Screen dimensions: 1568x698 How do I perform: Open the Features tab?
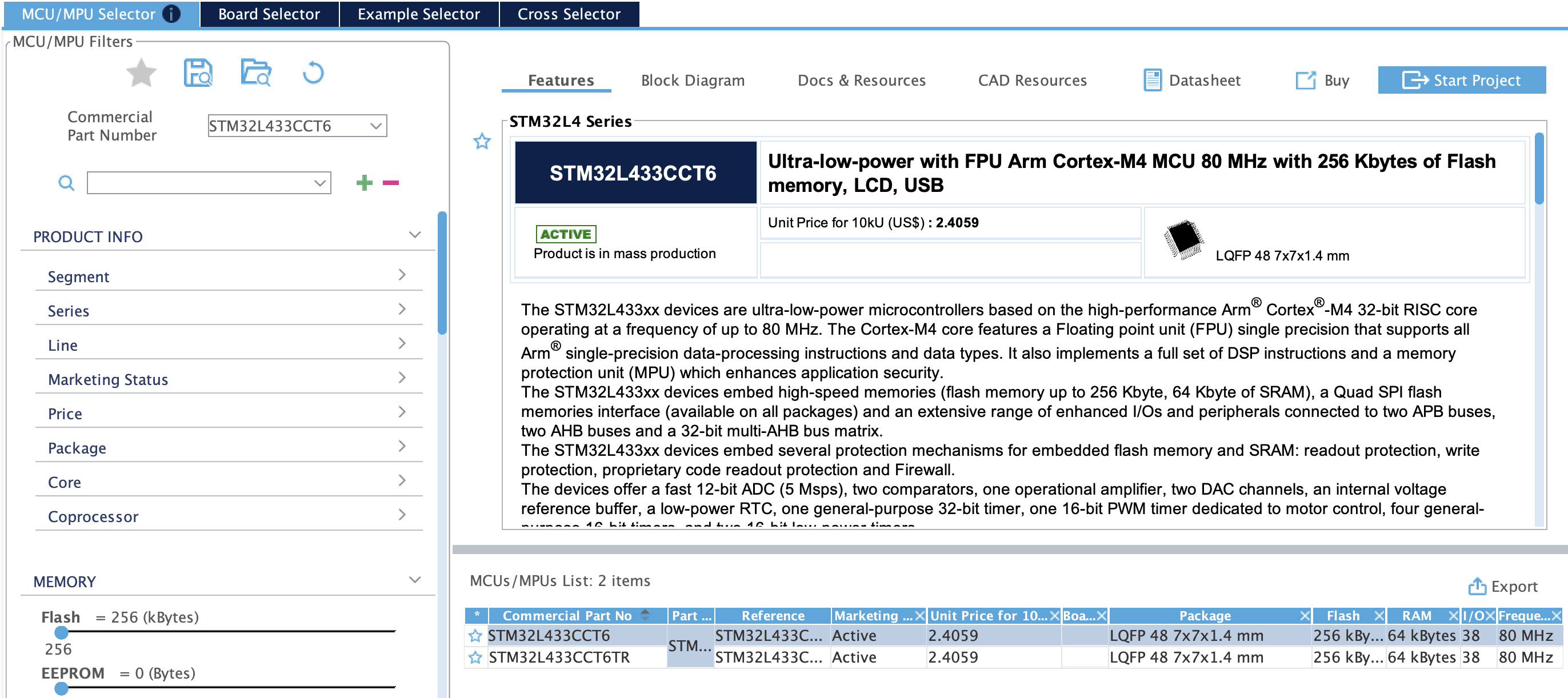tap(561, 81)
